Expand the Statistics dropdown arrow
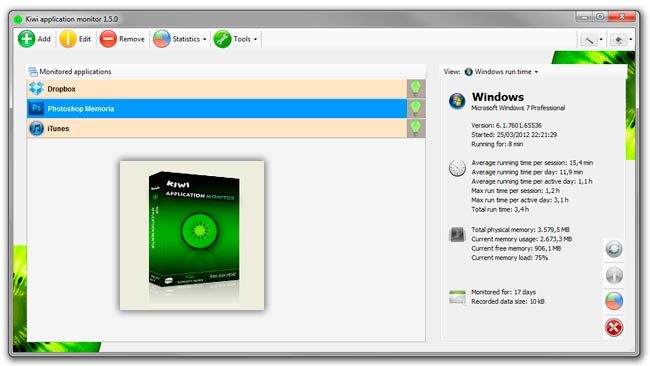 [x=205, y=39]
